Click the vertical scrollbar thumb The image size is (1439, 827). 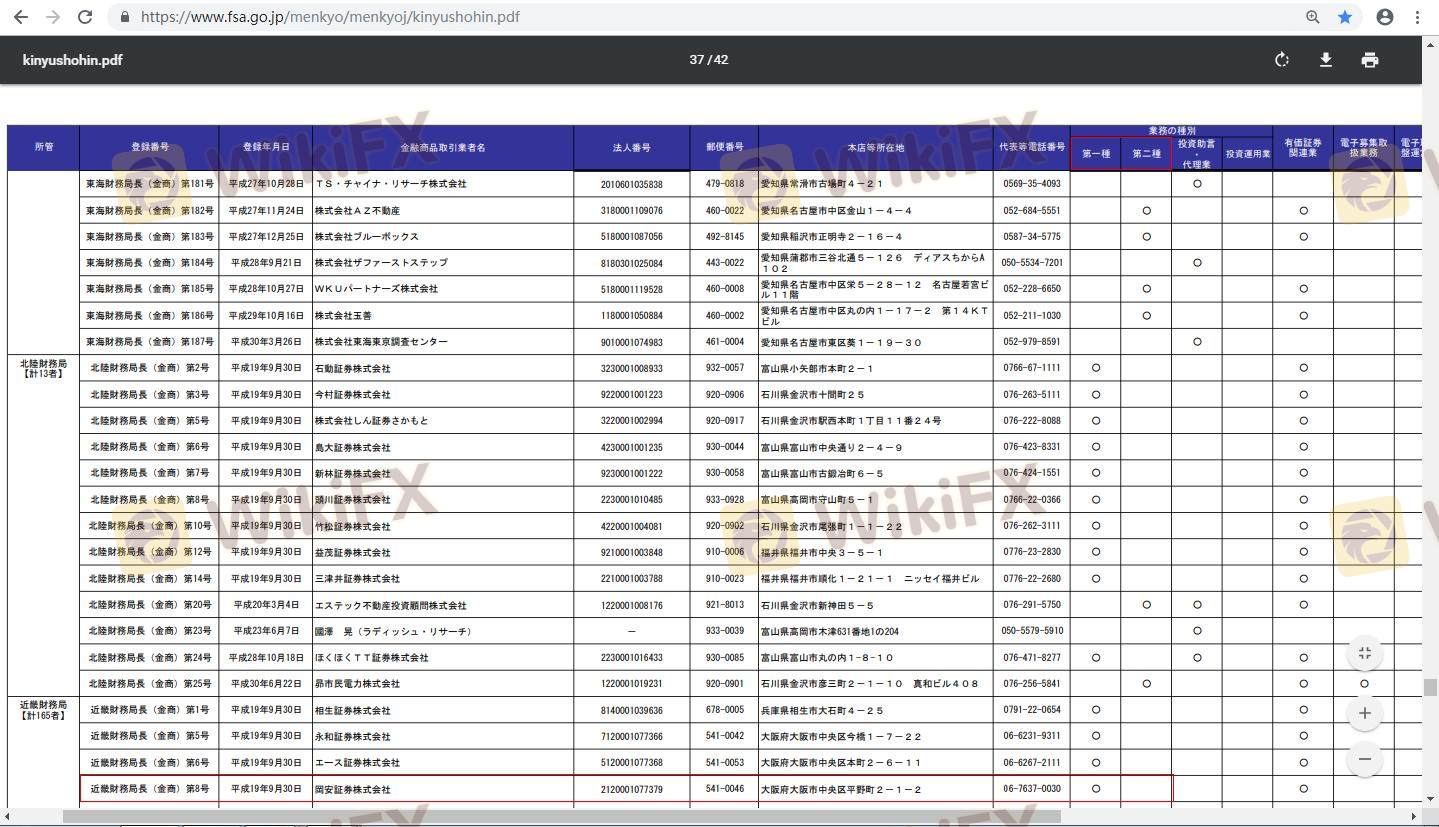[x=1431, y=687]
